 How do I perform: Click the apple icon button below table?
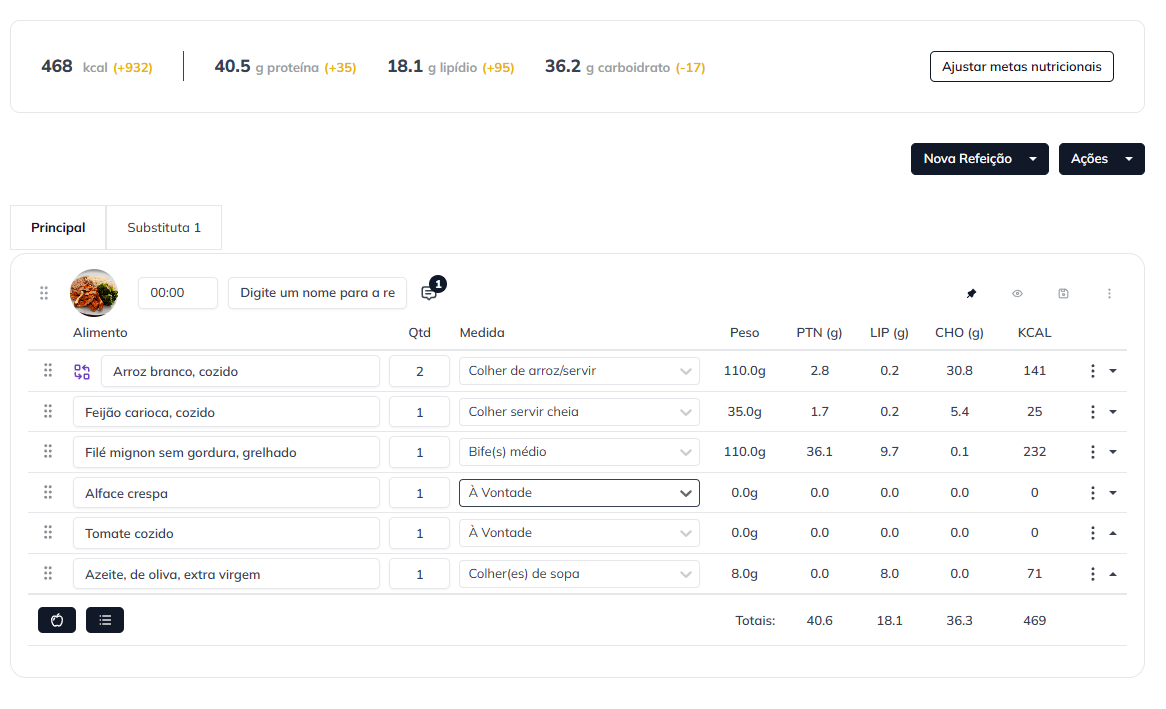57,620
